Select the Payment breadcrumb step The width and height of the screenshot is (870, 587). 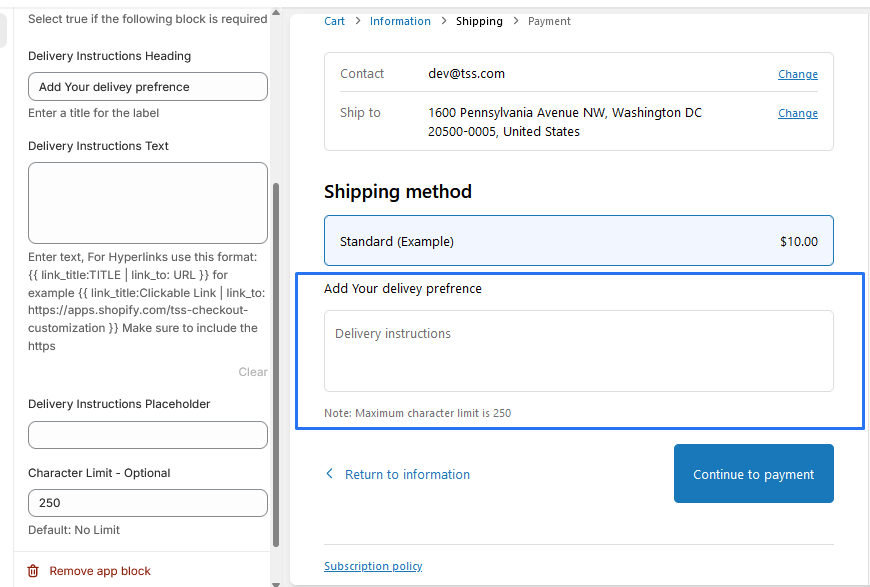tap(549, 21)
